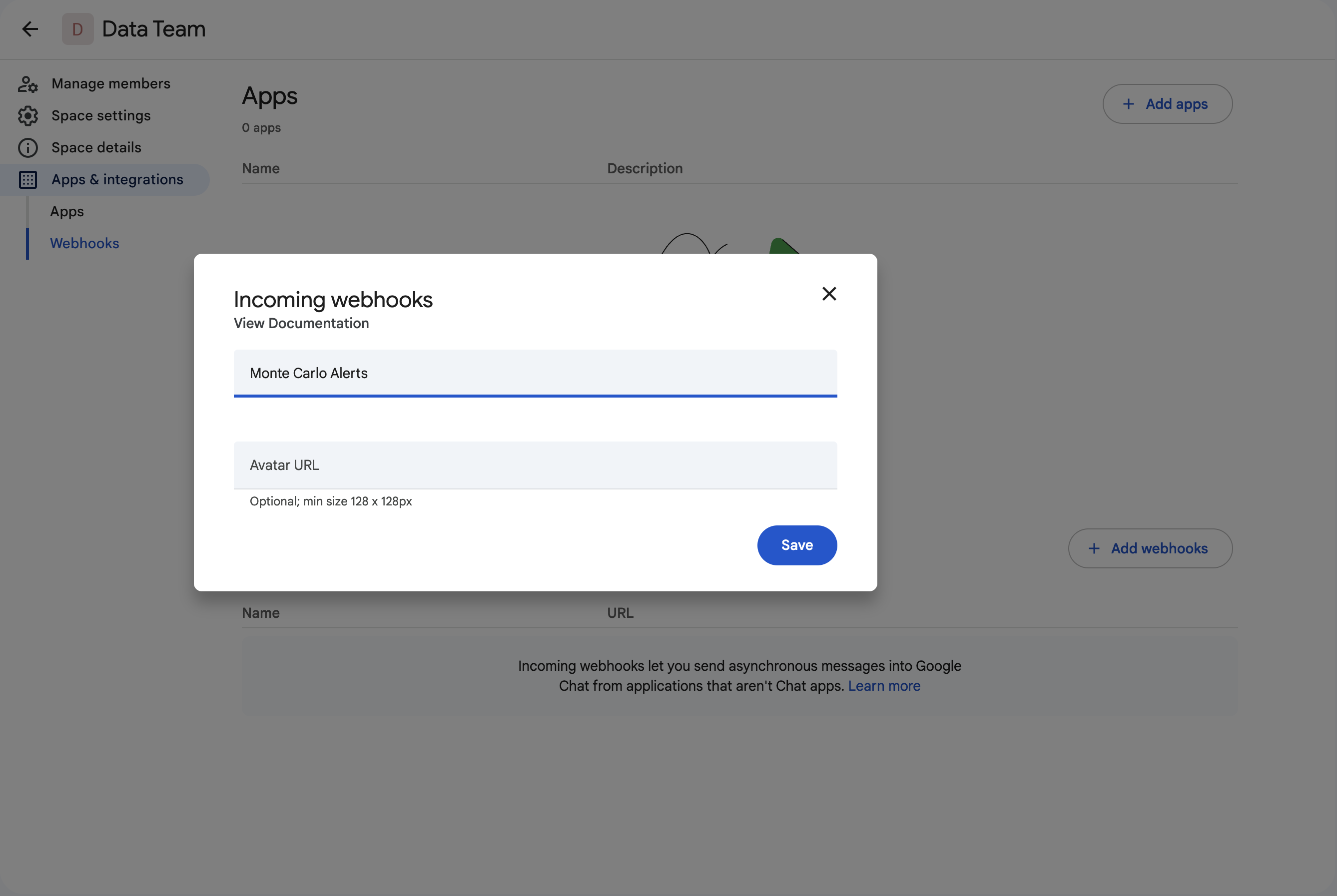Select the Apps sub-item

click(x=67, y=211)
